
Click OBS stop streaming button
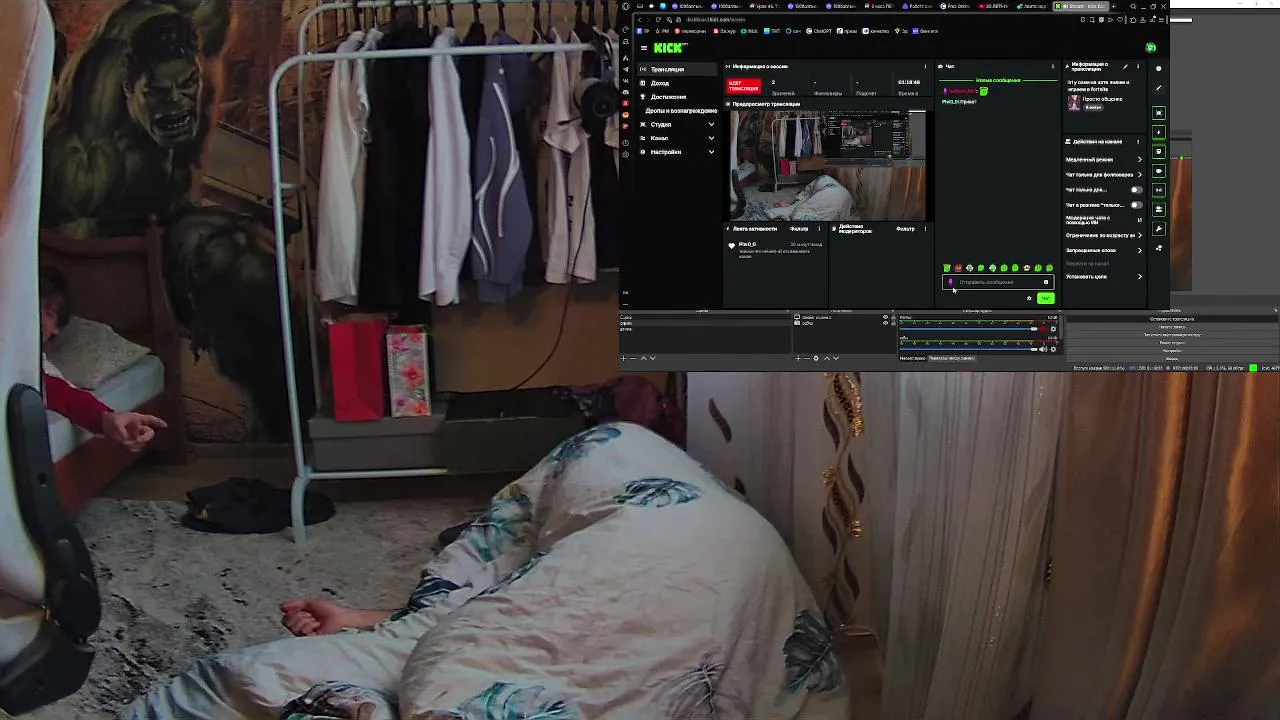click(x=1172, y=319)
